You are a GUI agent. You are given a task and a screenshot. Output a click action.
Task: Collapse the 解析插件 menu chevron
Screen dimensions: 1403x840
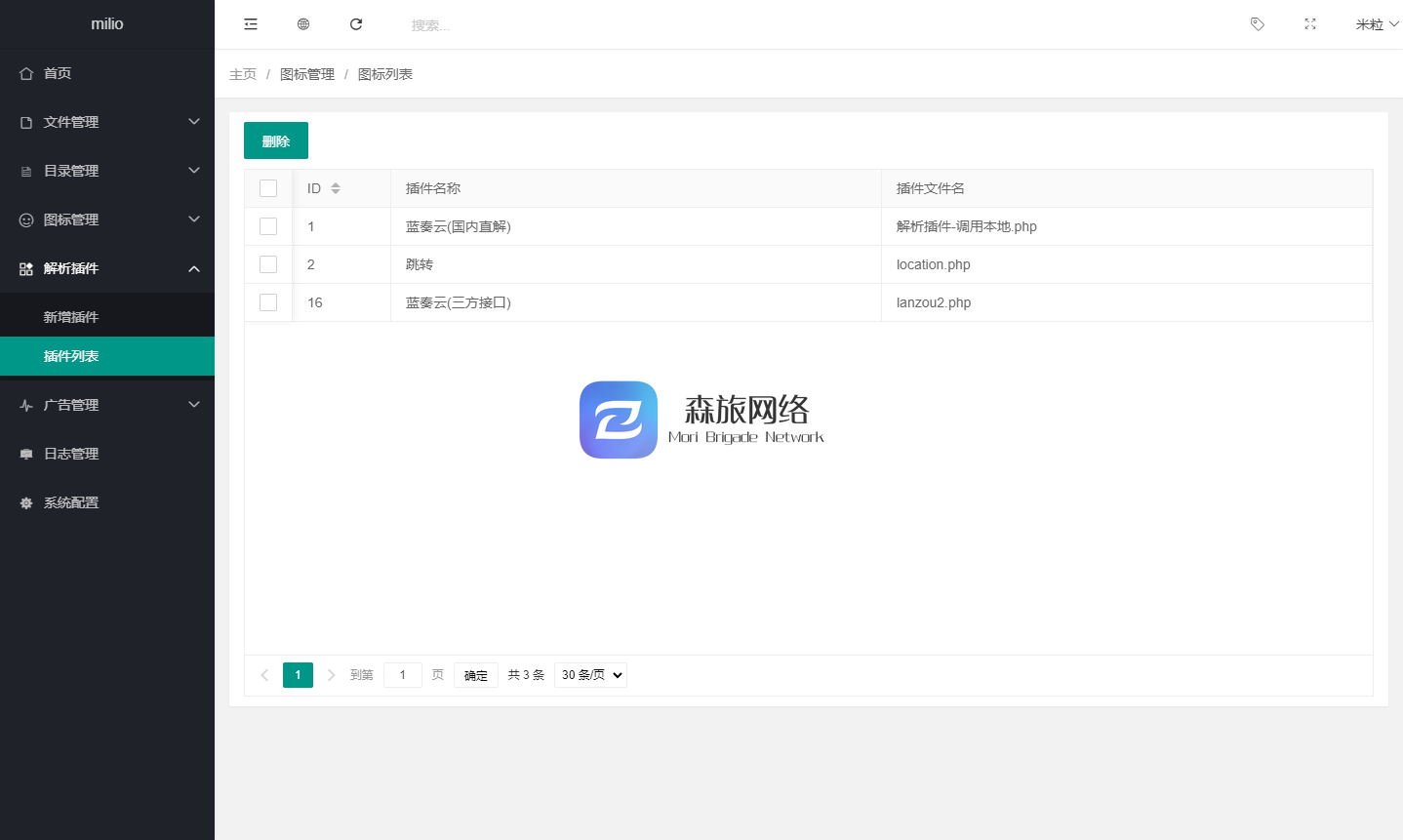[194, 268]
